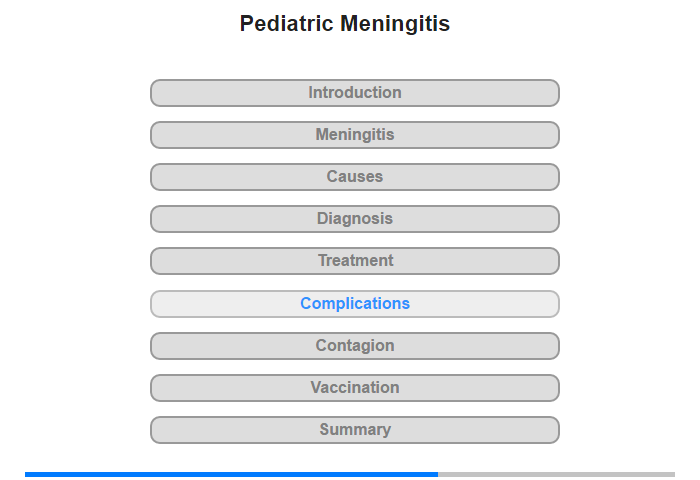This screenshot has height=480, width=700.
Task: View the Summary section
Action: (x=355, y=430)
